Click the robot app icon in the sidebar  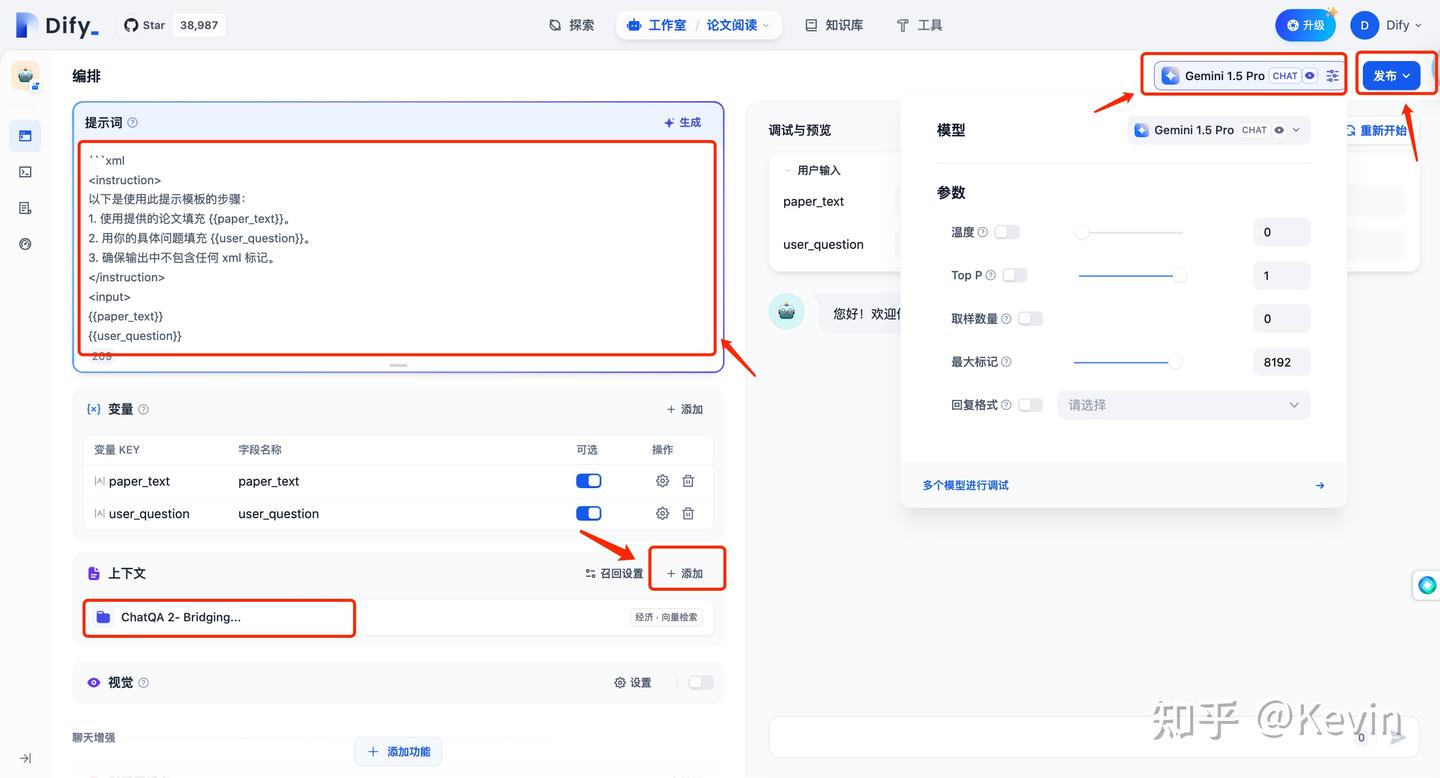25,76
